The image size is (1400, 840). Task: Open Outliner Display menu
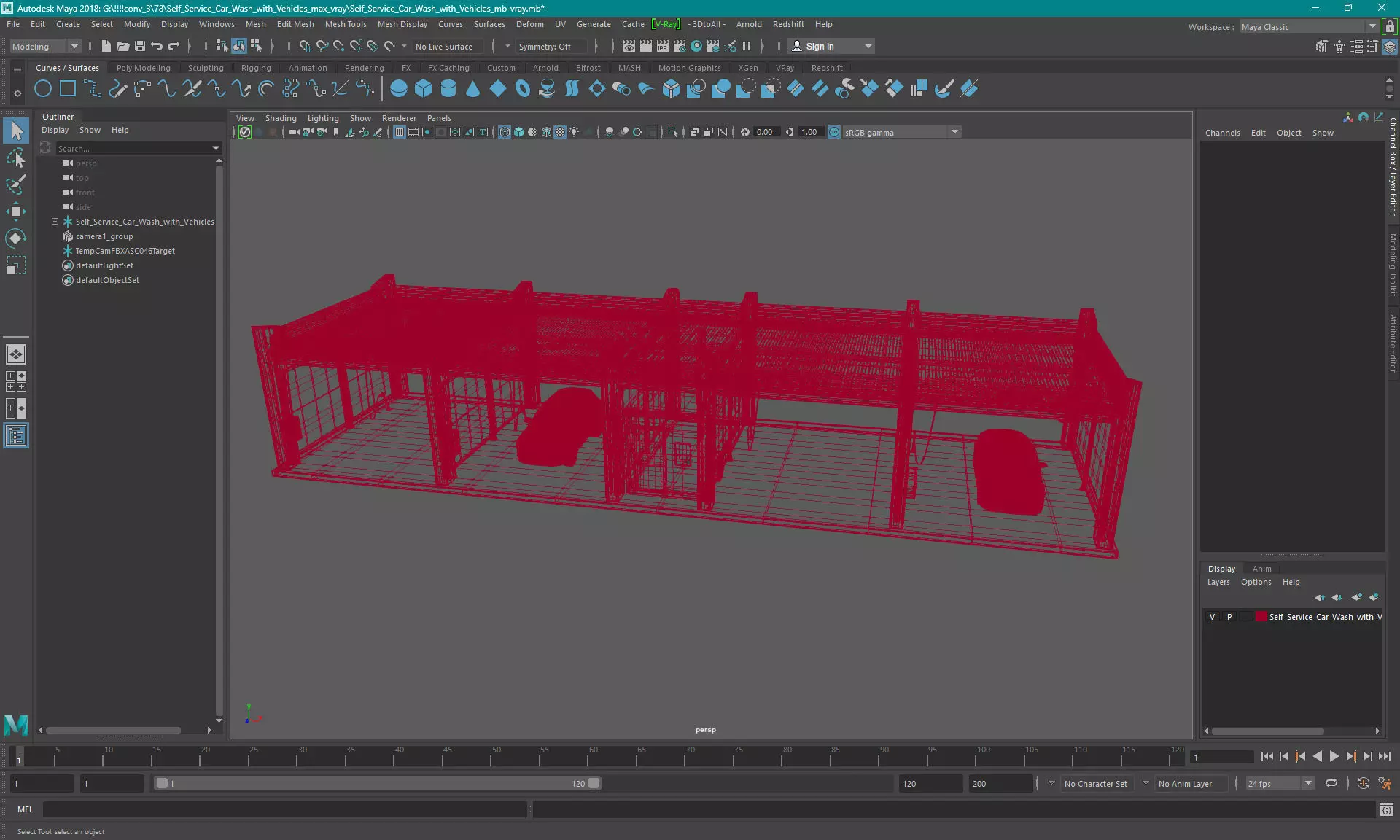point(55,130)
